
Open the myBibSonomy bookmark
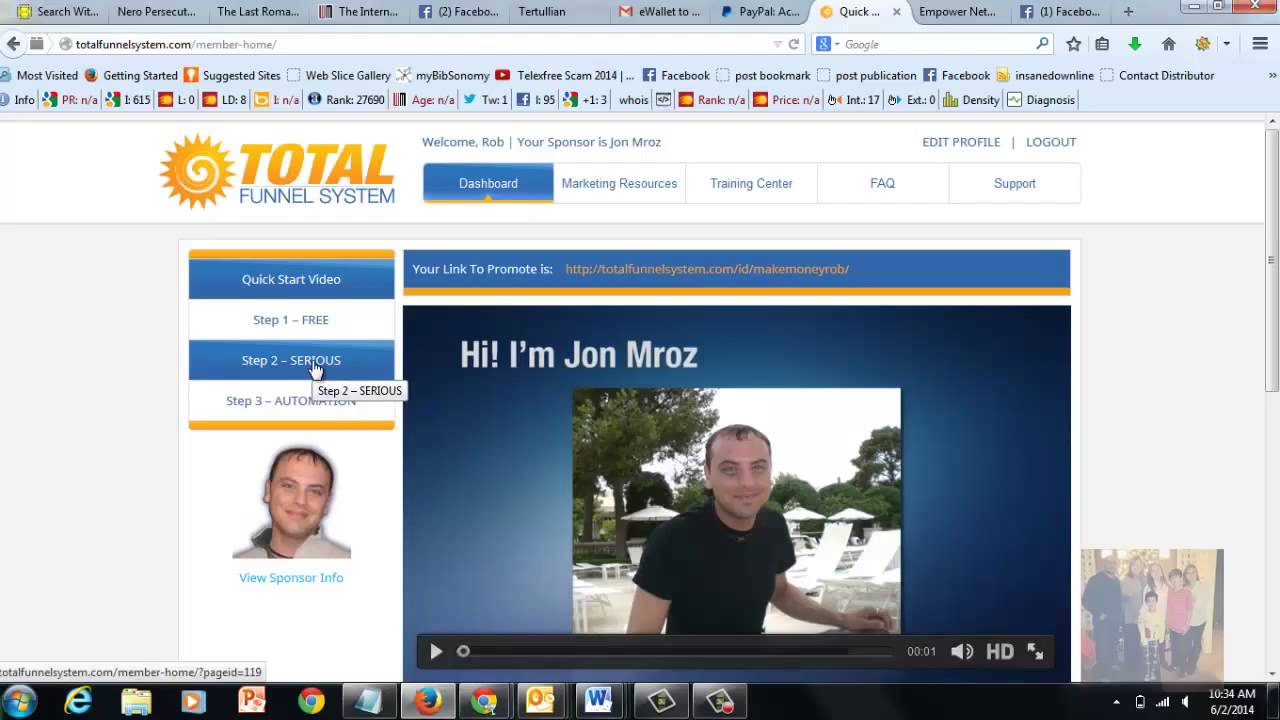[443, 75]
